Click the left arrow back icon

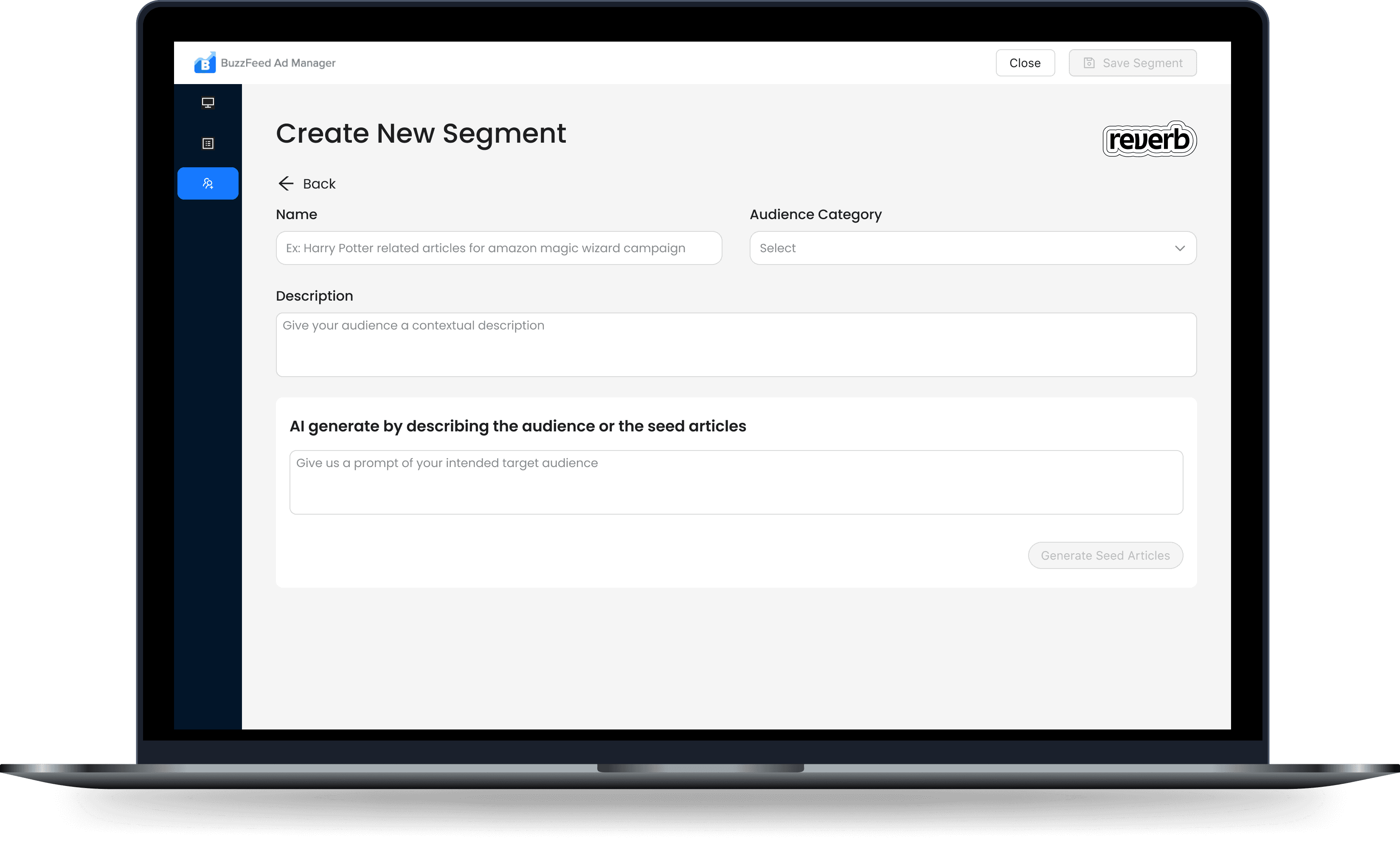point(285,183)
